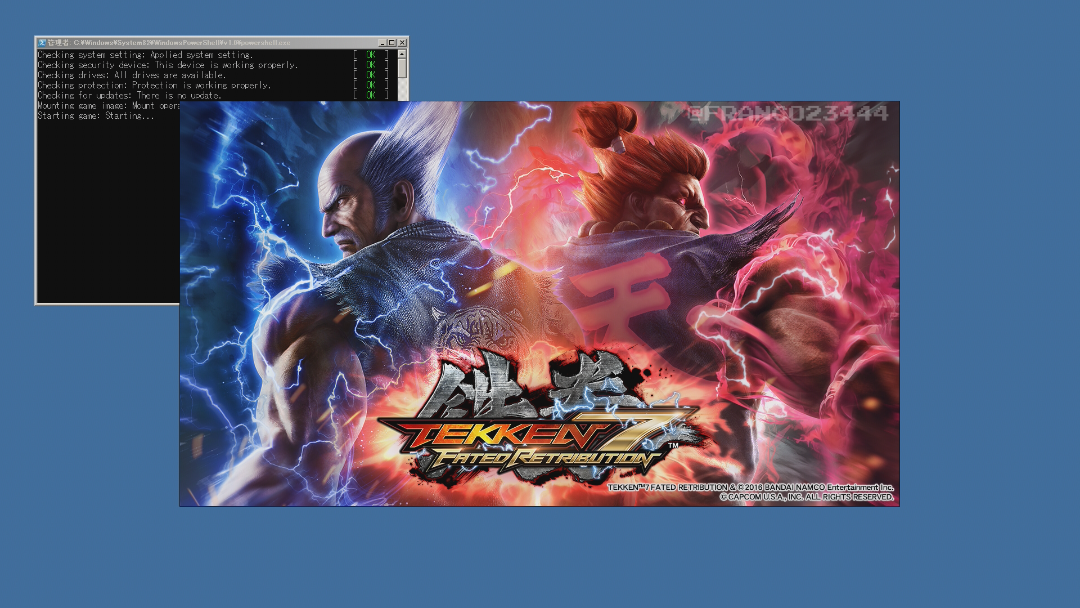Click the Bandai Namco copyright notice
This screenshot has height=608, width=1080.
pyautogui.click(x=750, y=488)
